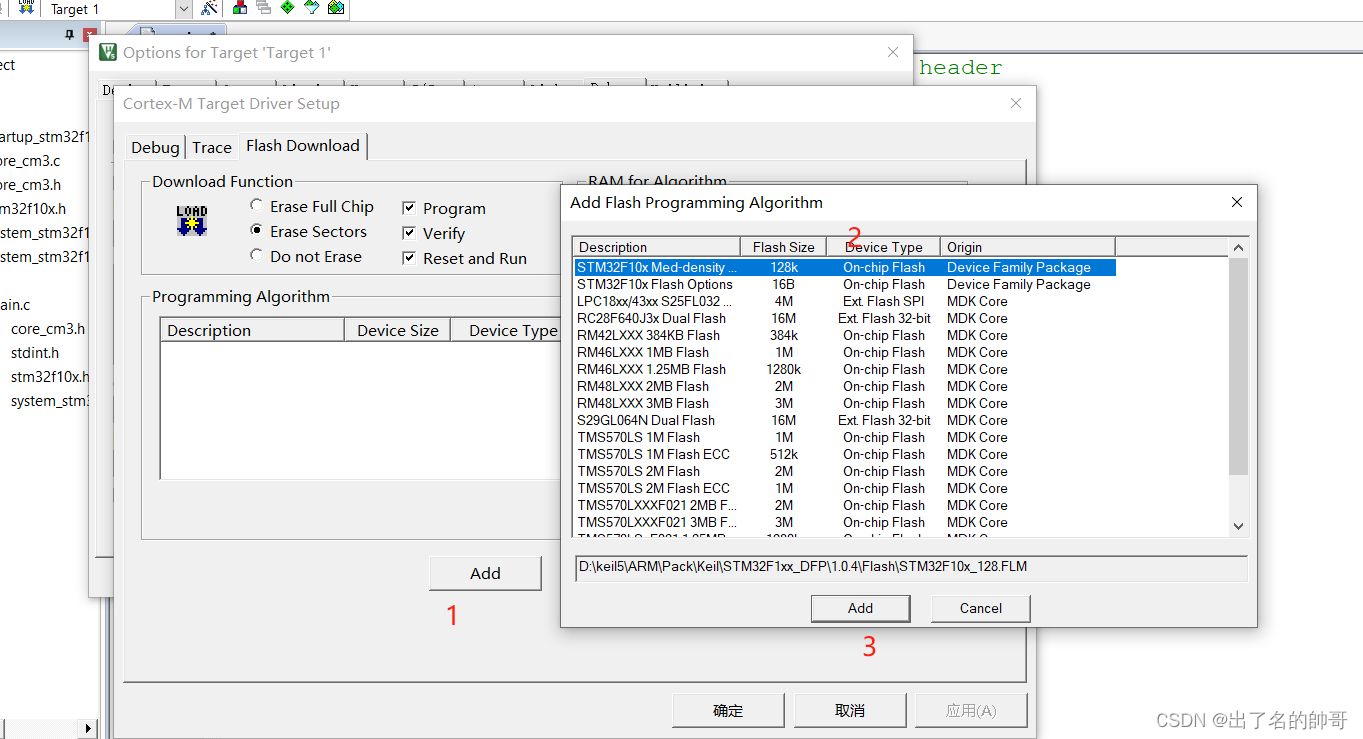Click the Manage Project Items blocks icon
This screenshot has width=1363, height=739.
point(238,9)
